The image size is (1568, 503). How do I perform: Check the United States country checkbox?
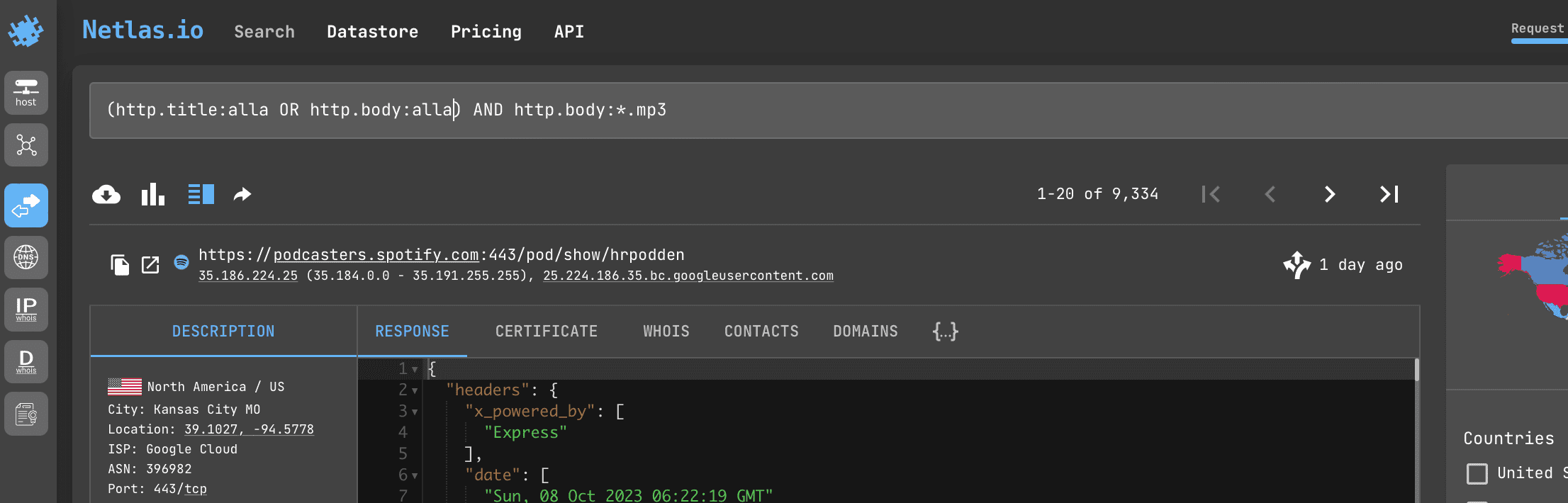coord(1477,473)
